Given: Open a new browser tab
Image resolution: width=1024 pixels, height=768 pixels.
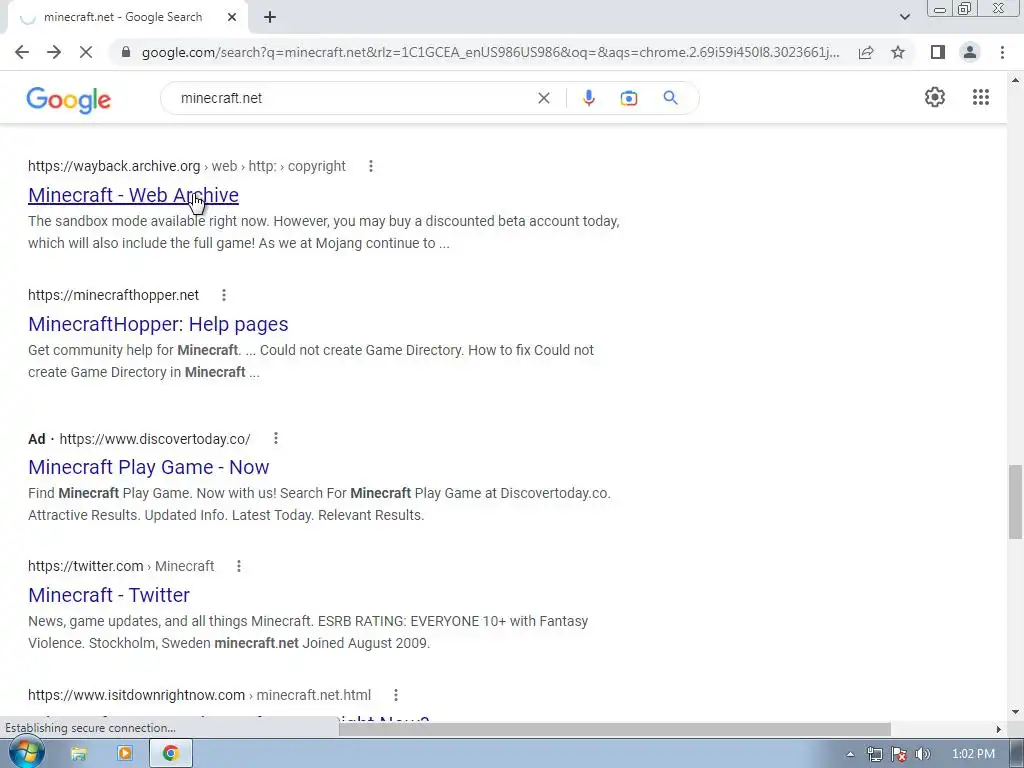Looking at the screenshot, I should click(270, 18).
